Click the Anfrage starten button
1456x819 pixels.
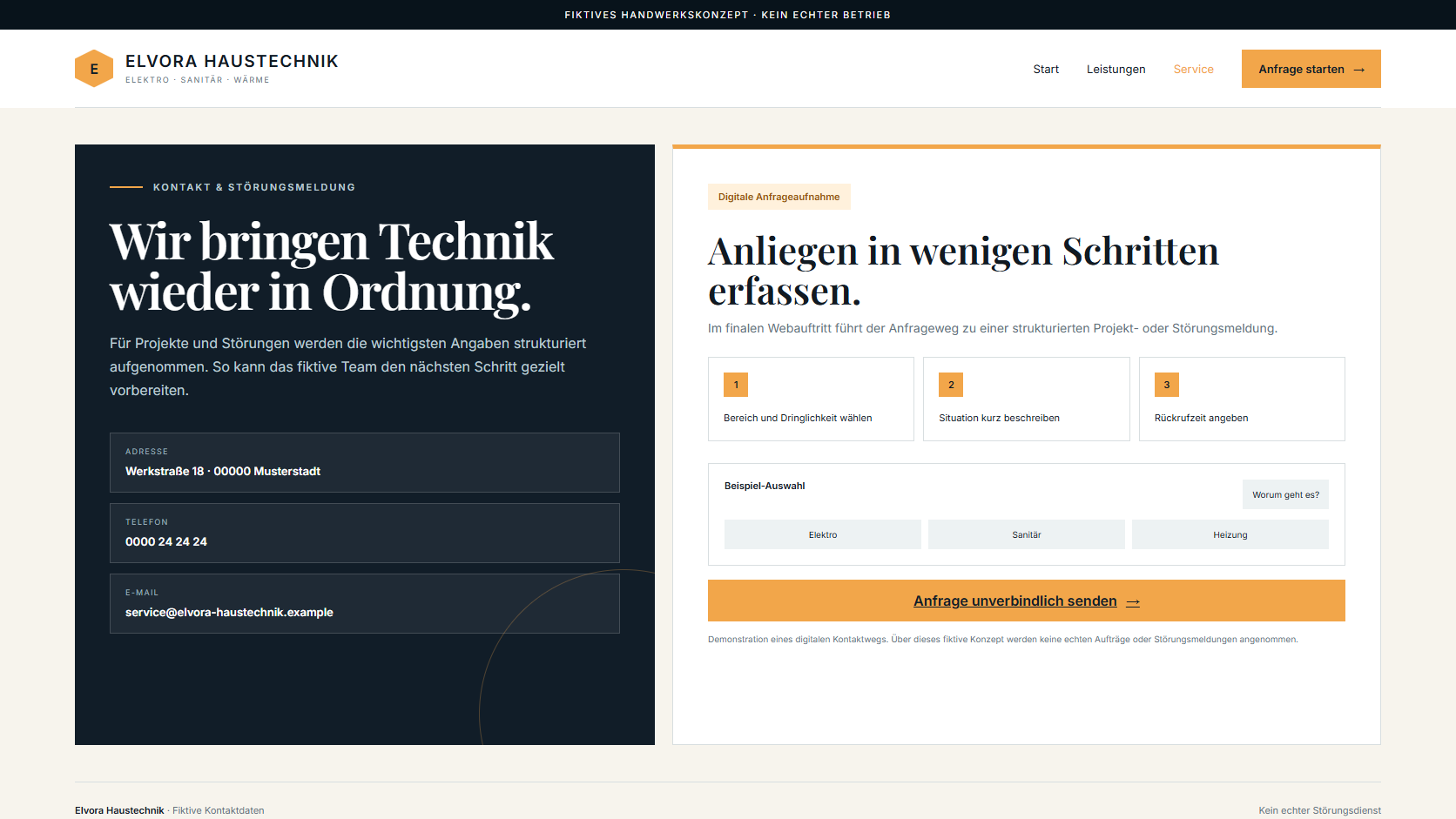1311,69
